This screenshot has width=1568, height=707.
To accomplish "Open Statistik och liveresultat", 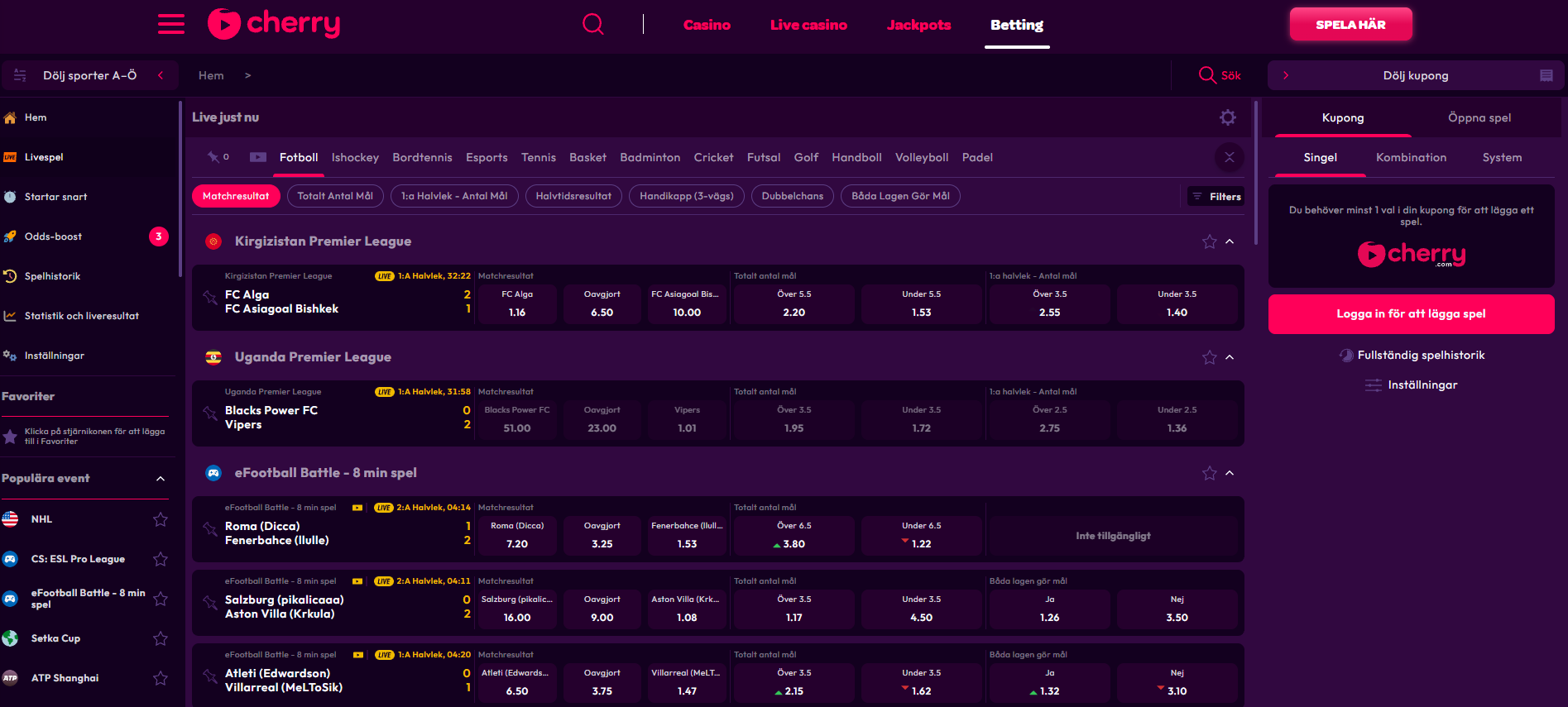I will [81, 316].
